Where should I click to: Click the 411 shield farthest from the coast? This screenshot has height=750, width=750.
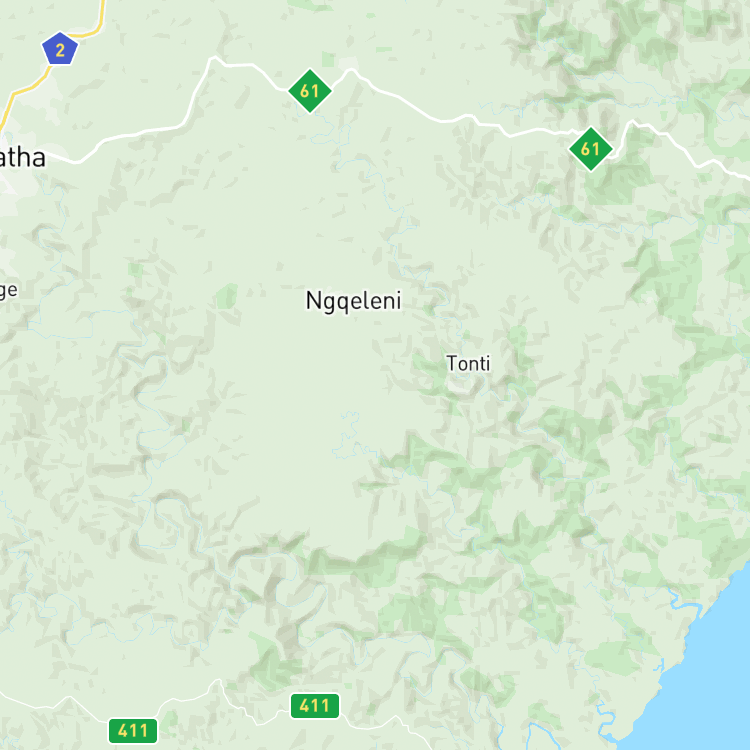(x=133, y=731)
